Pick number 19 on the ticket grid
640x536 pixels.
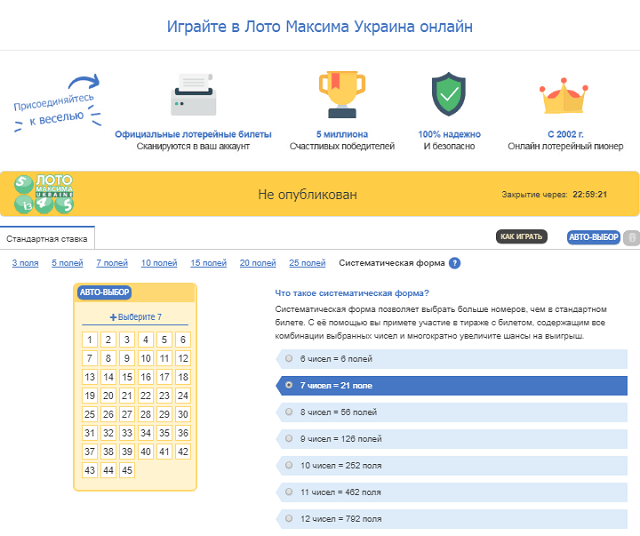[90, 396]
